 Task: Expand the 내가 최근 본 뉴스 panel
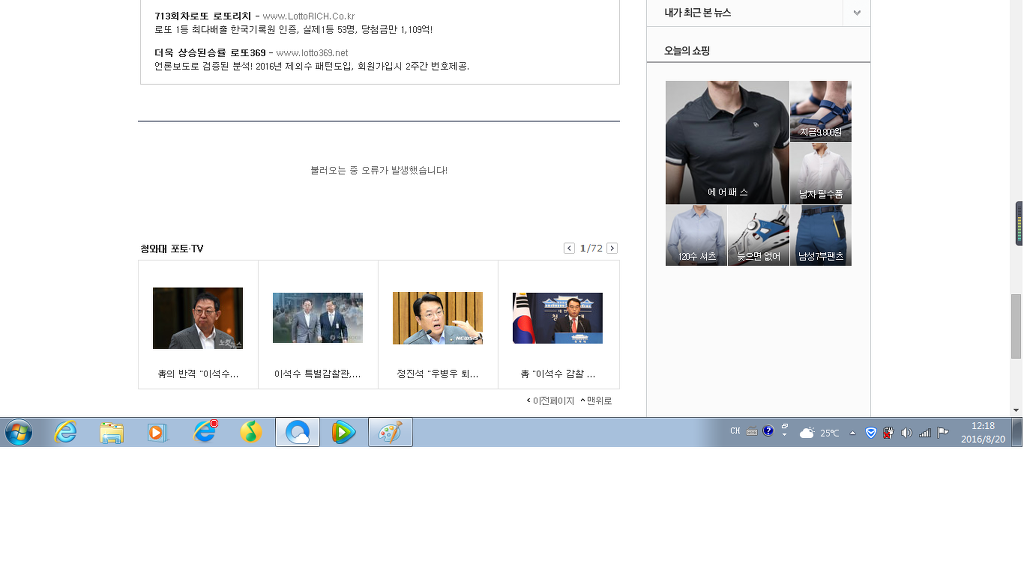pos(856,13)
